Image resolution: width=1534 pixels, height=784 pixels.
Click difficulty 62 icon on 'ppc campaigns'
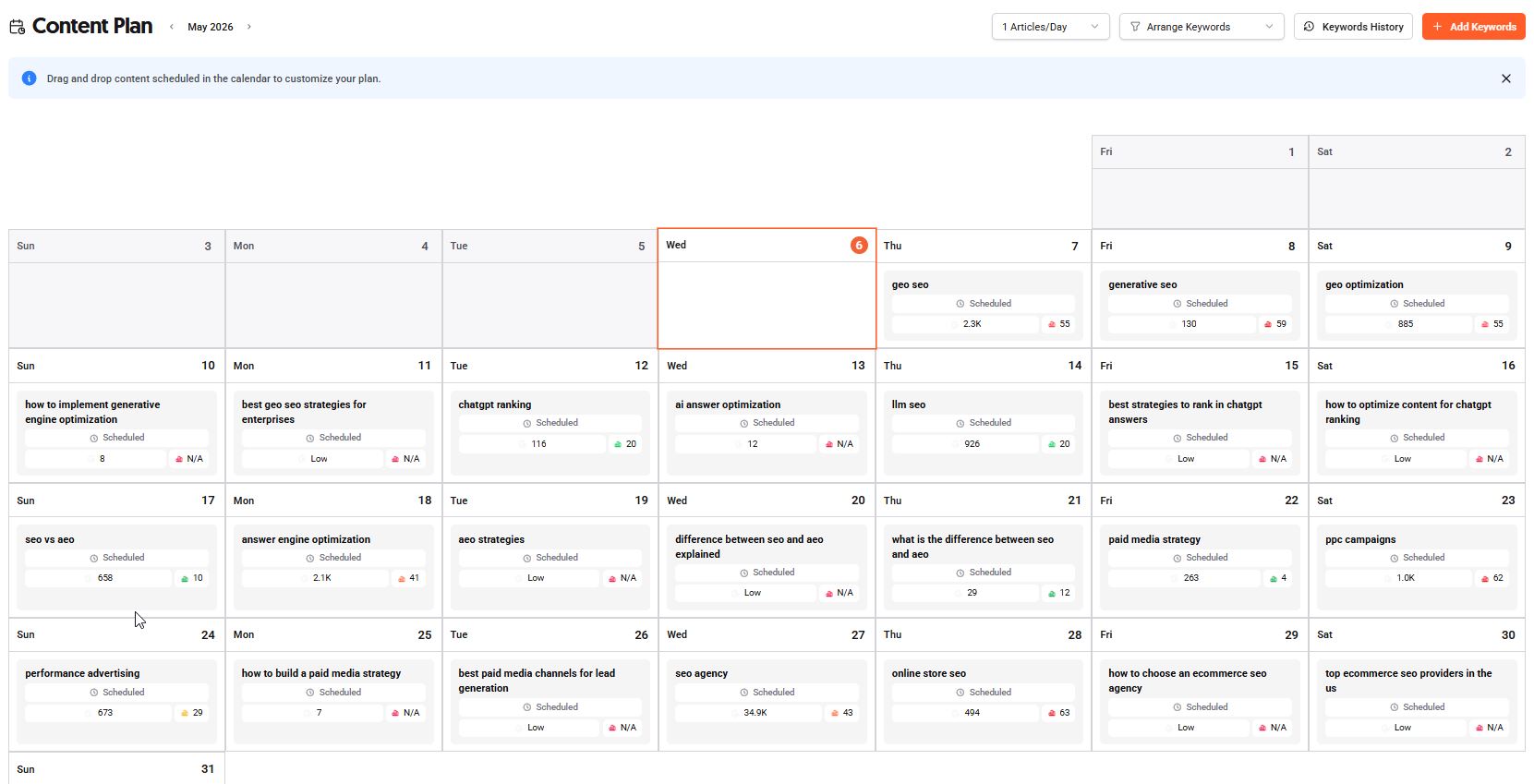1485,578
